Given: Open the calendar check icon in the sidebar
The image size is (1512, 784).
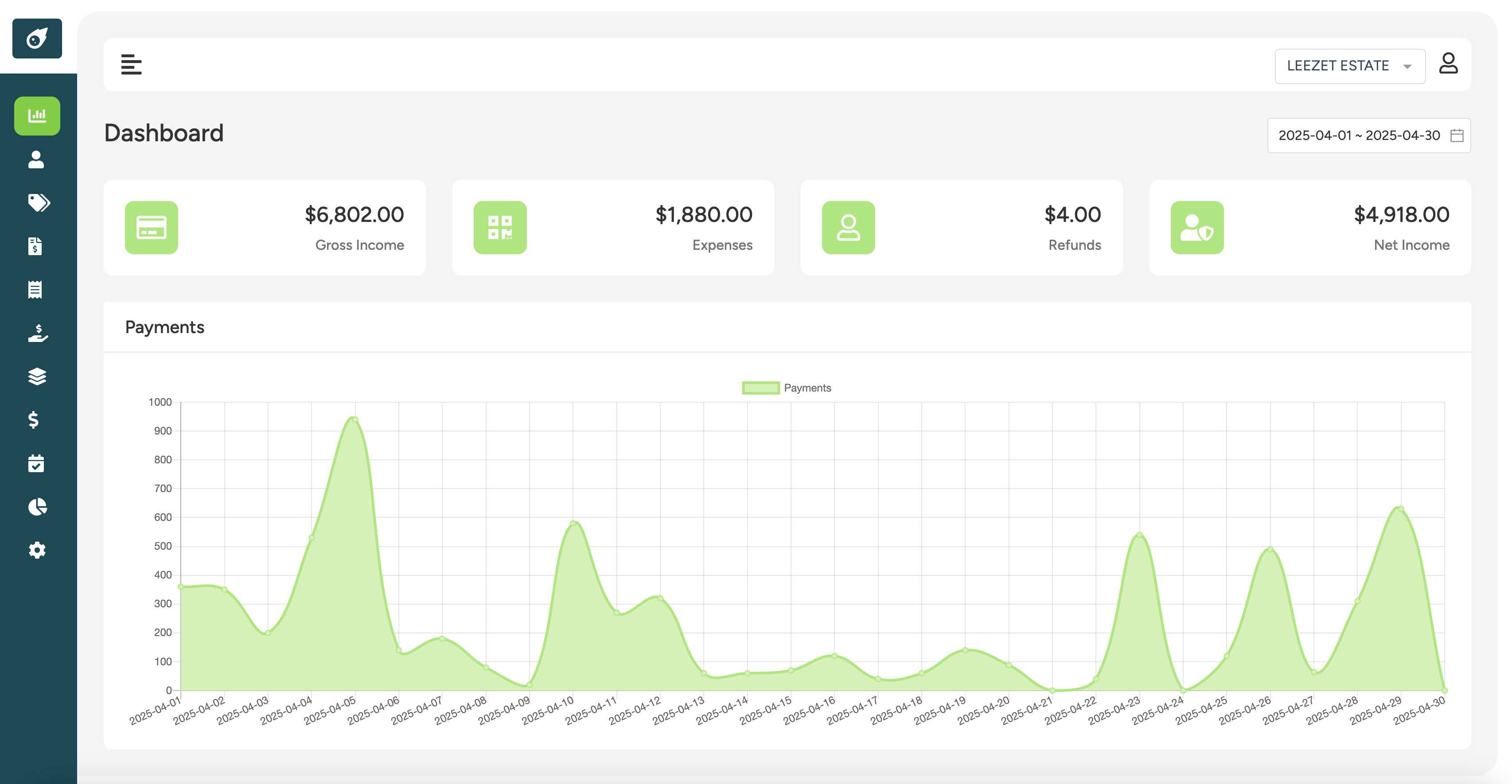Looking at the screenshot, I should click(36, 463).
